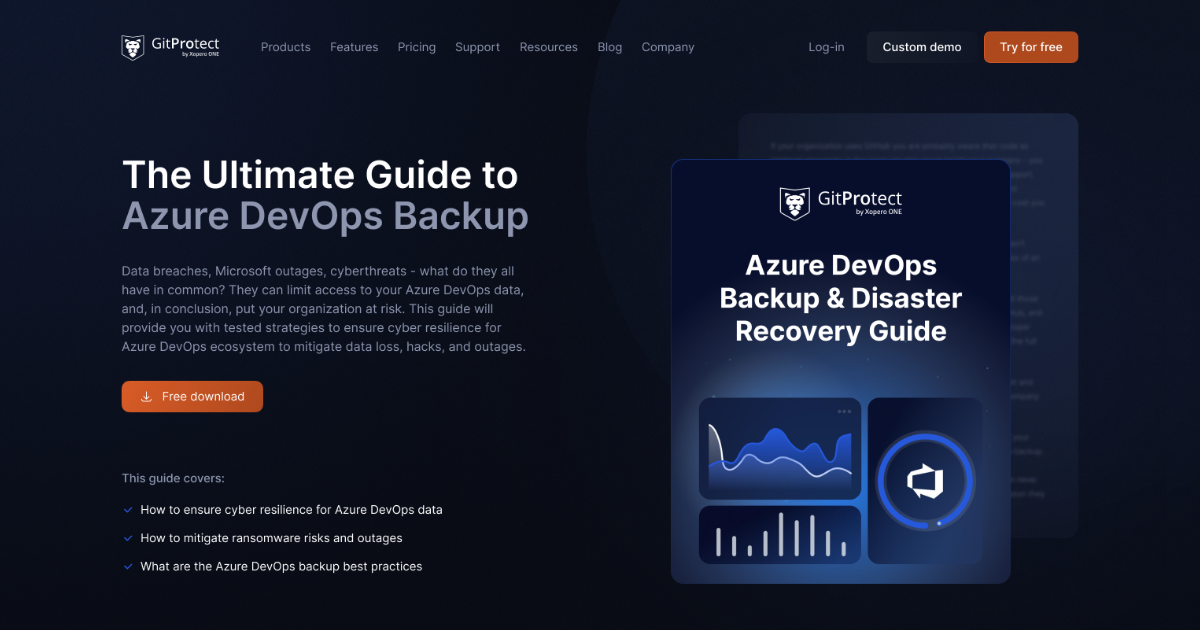Open the Resources dropdown menu
Screen dimensions: 1200x630
[548, 47]
